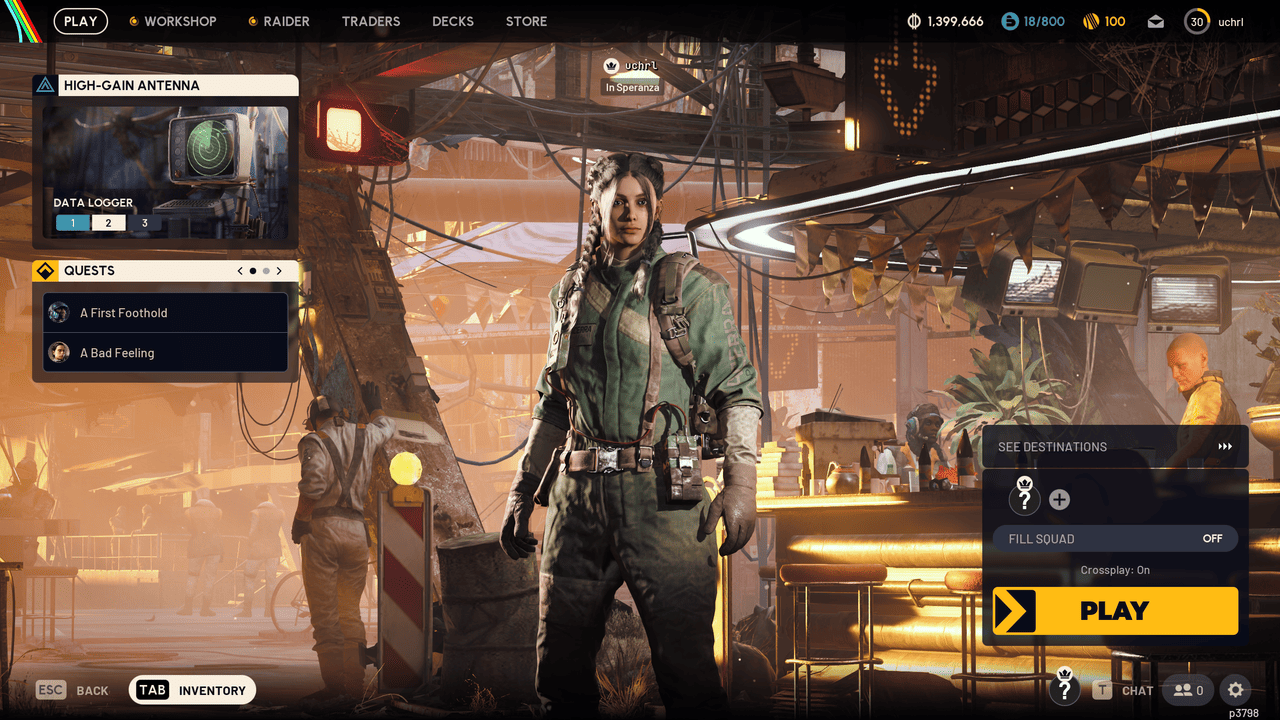Go to next quests page arrow
The width and height of the screenshot is (1280, 720).
point(279,271)
